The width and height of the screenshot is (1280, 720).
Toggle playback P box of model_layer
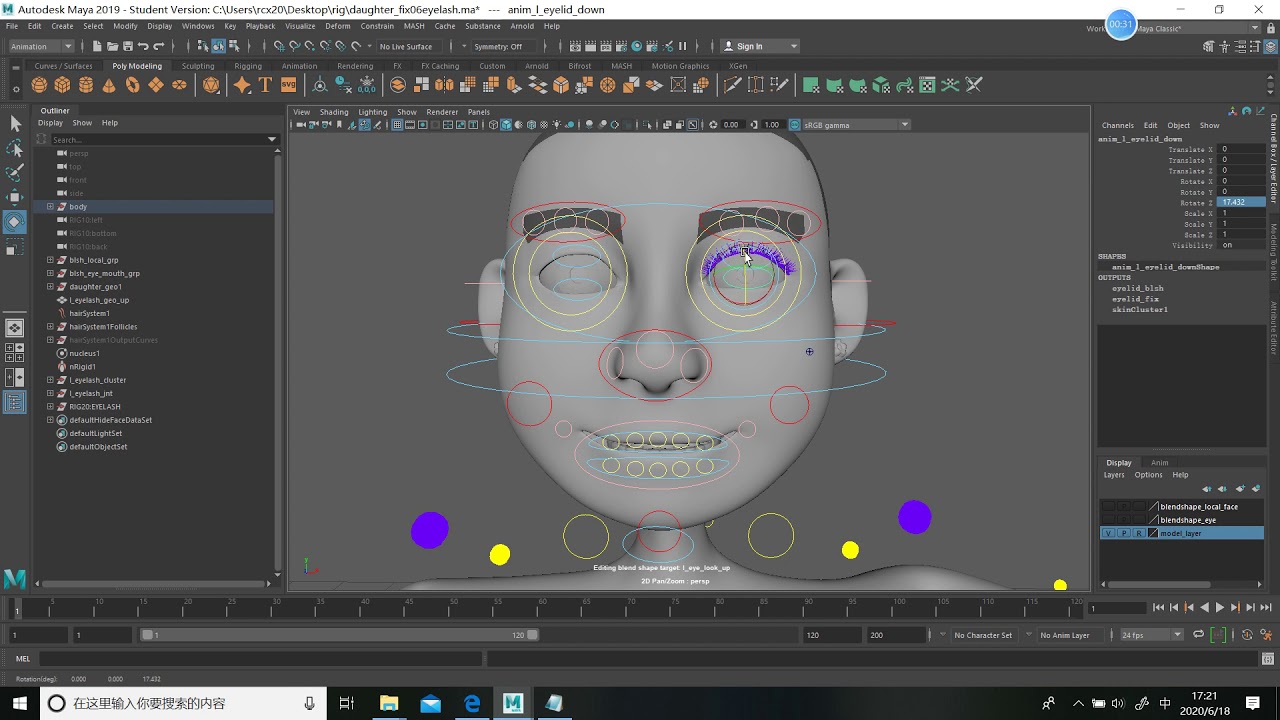(x=1124, y=533)
